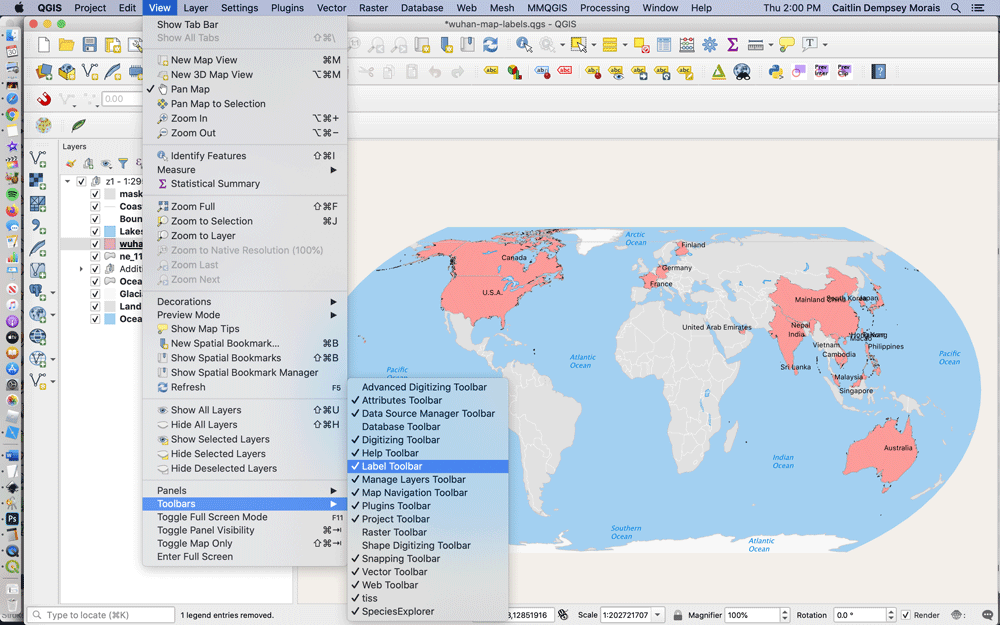Click the Python Console icon

(776, 71)
